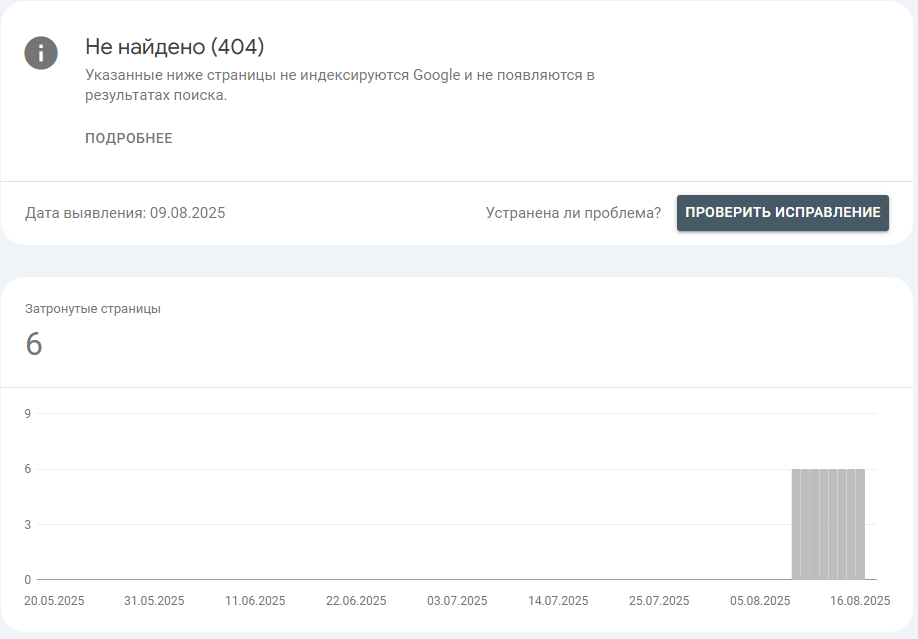Click the gray bar cluster in chart
918x639 pixels.
(x=828, y=524)
